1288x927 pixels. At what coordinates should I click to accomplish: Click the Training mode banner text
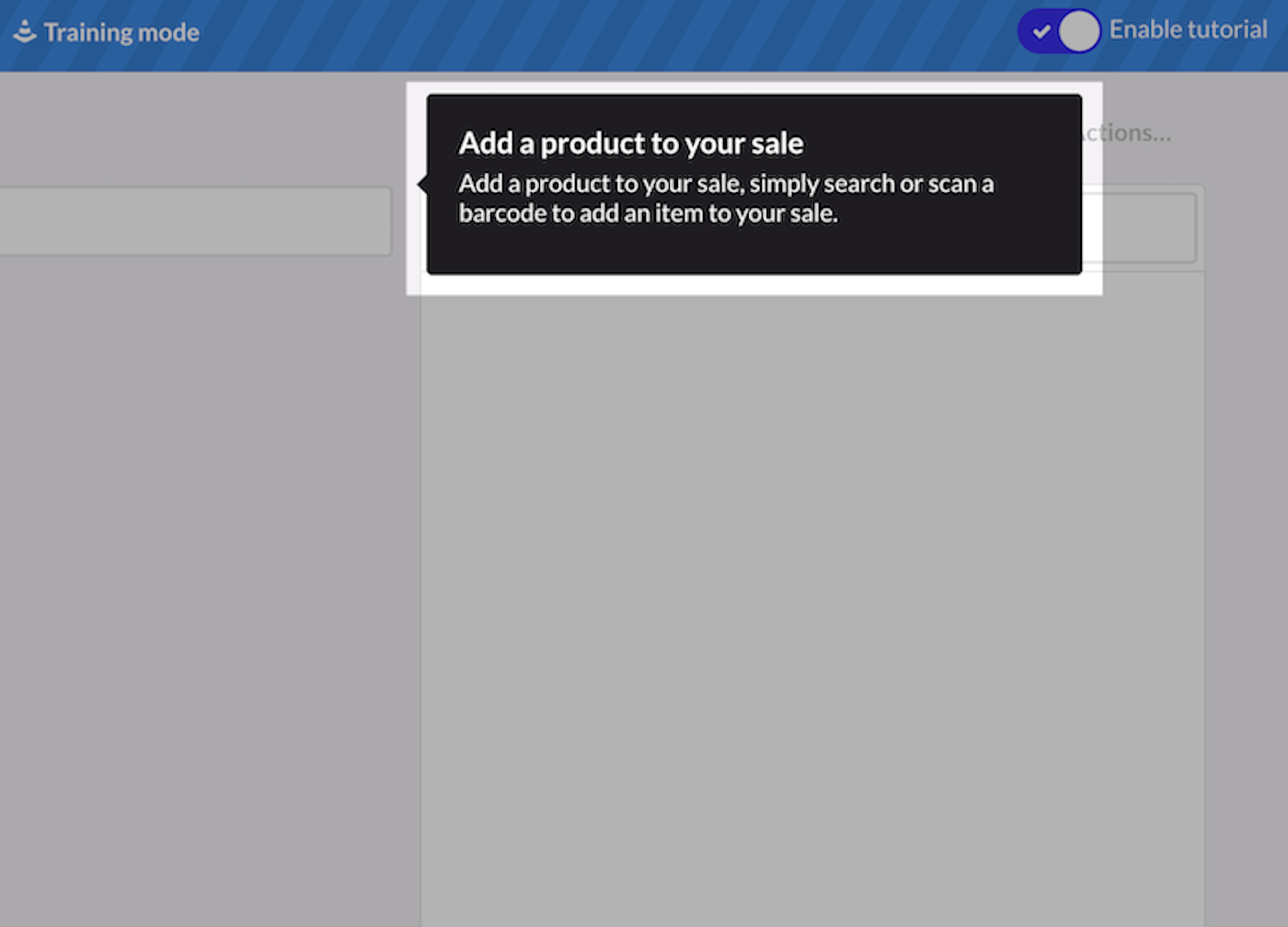pos(121,32)
